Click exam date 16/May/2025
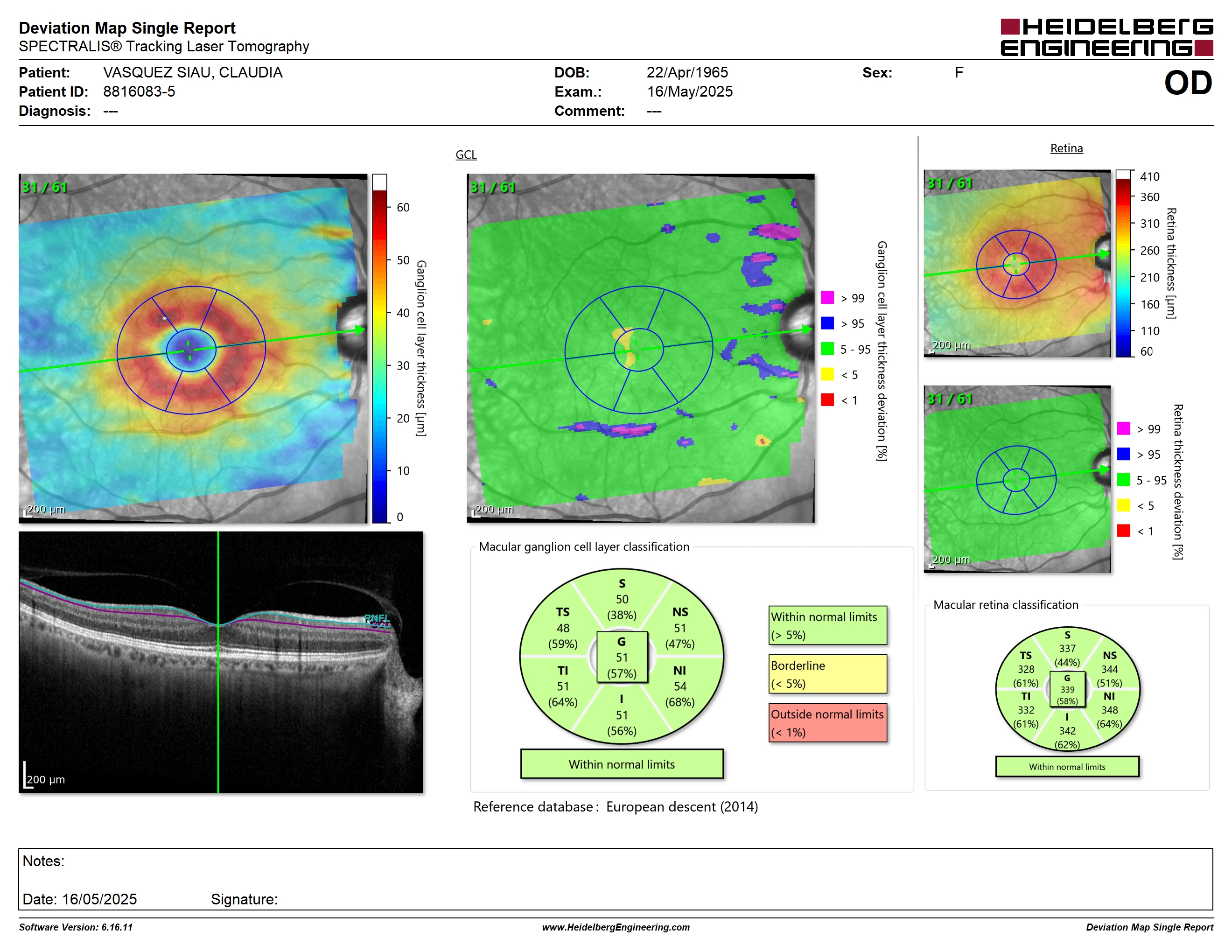 tap(689, 91)
